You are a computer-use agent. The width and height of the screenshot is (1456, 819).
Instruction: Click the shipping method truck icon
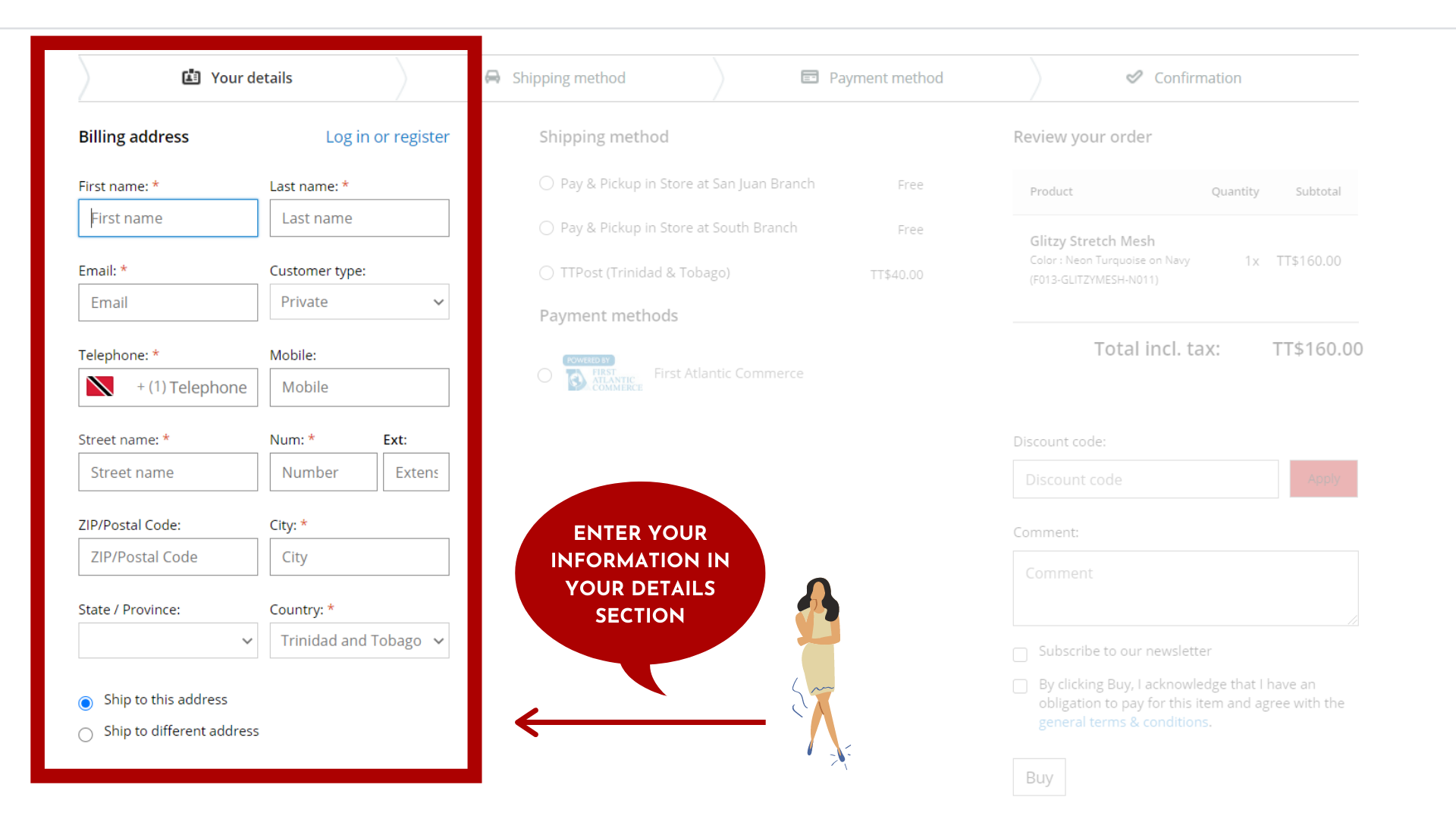click(x=495, y=77)
